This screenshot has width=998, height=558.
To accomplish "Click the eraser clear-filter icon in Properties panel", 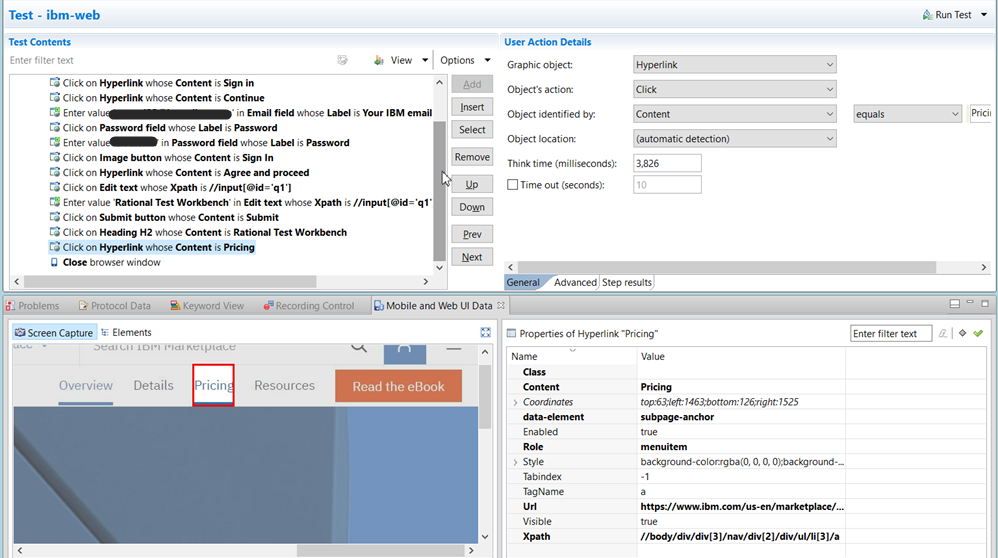I will click(943, 333).
